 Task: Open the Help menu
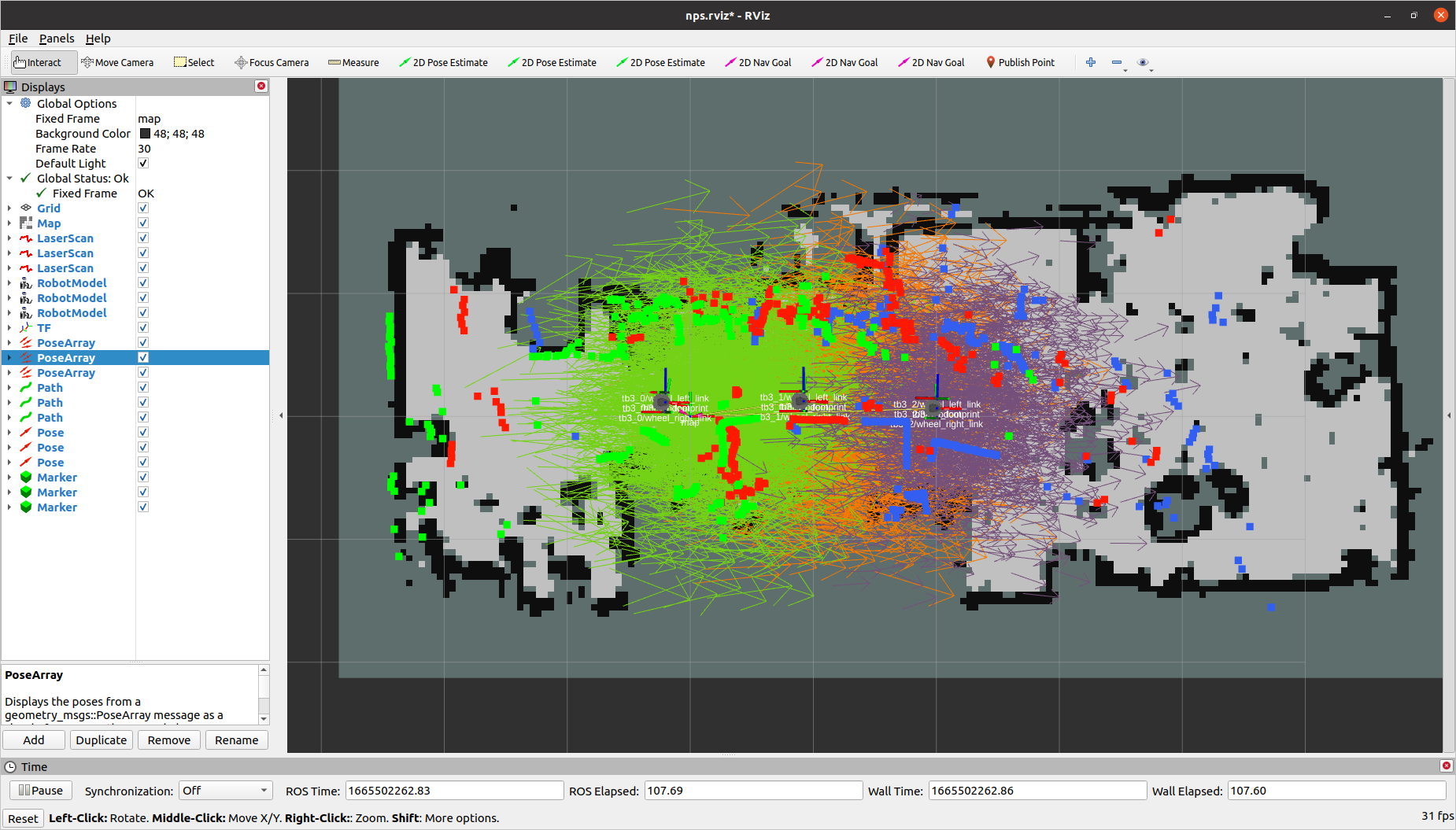(x=98, y=39)
